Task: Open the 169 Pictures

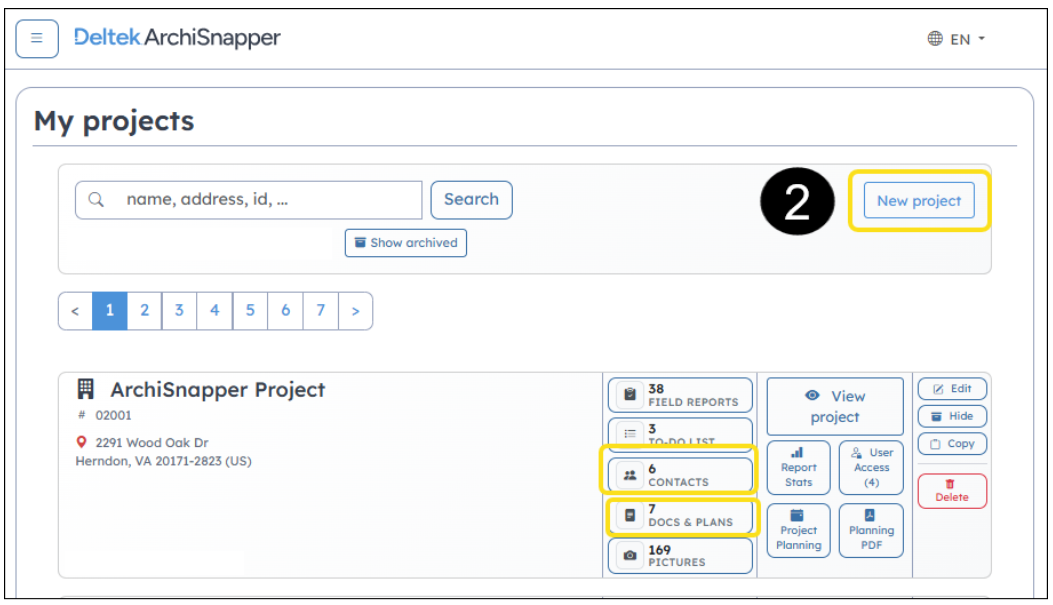Action: 680,555
